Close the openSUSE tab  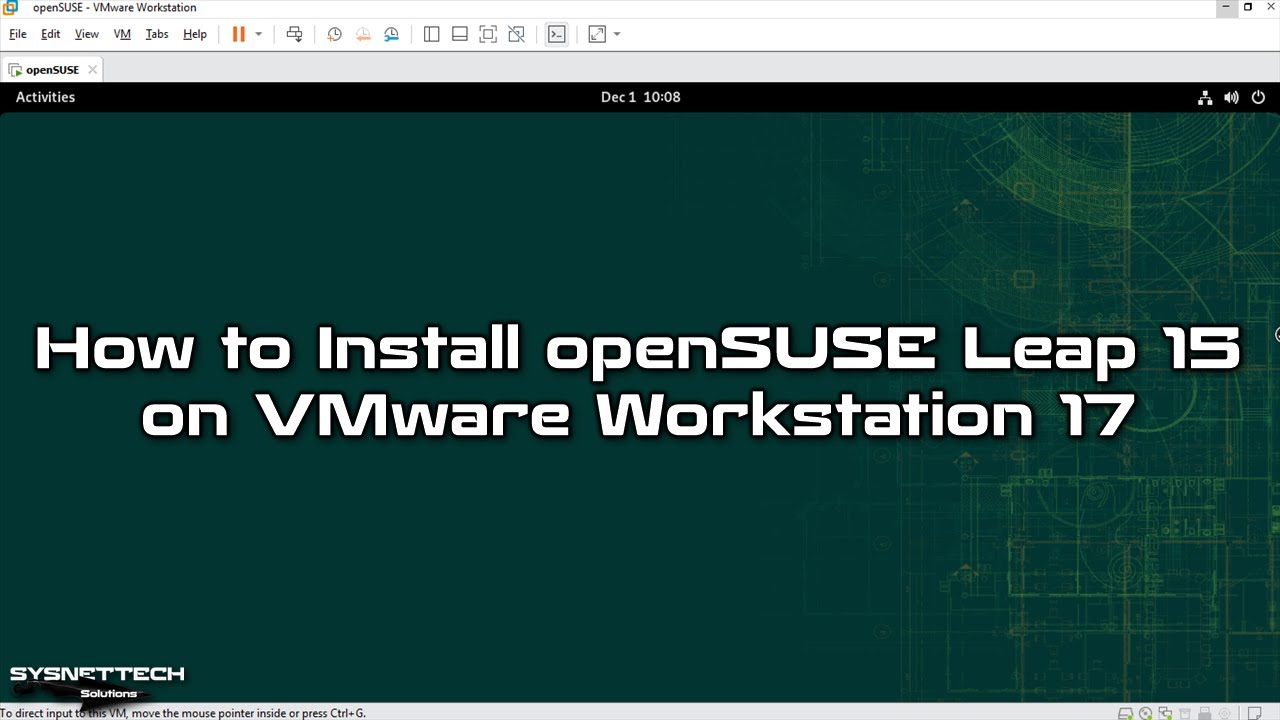92,70
